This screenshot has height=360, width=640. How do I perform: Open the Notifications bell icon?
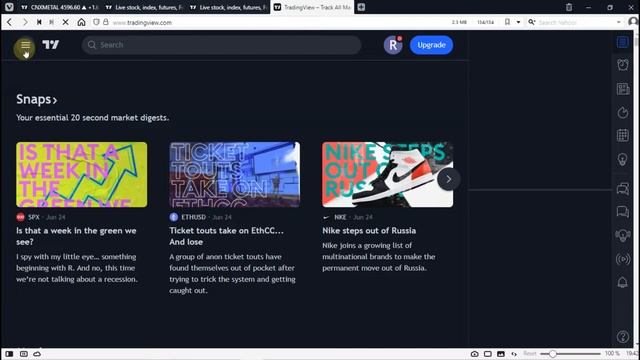tap(622, 282)
